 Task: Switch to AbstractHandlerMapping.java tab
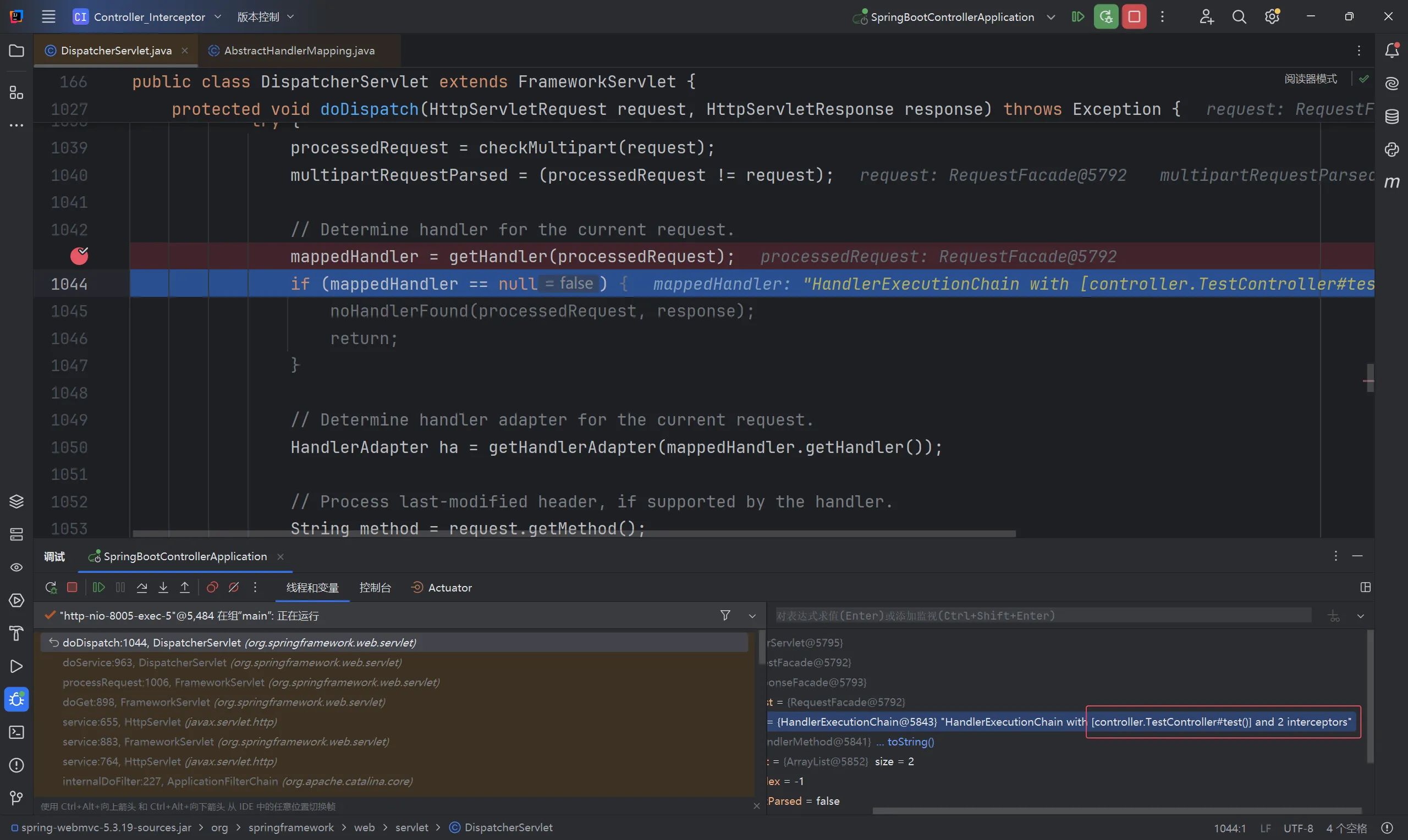pos(300,51)
